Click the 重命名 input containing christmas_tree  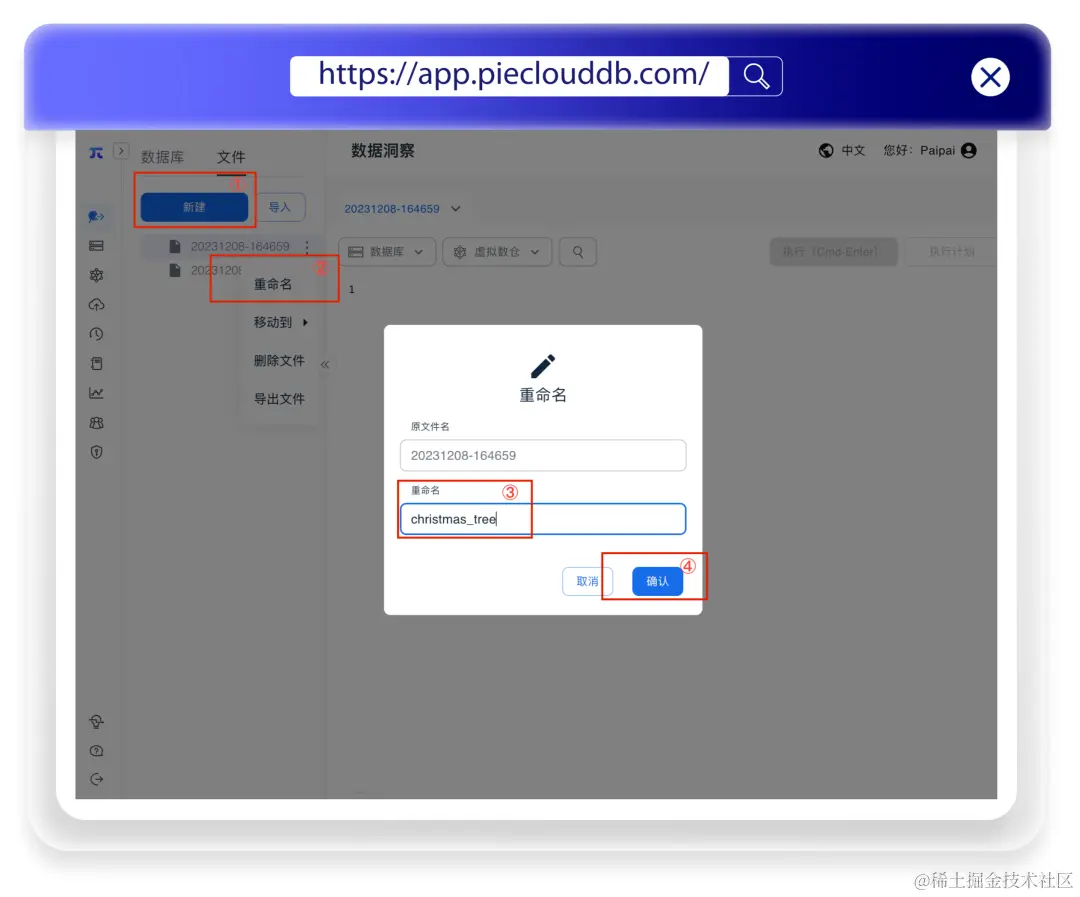coord(543,519)
